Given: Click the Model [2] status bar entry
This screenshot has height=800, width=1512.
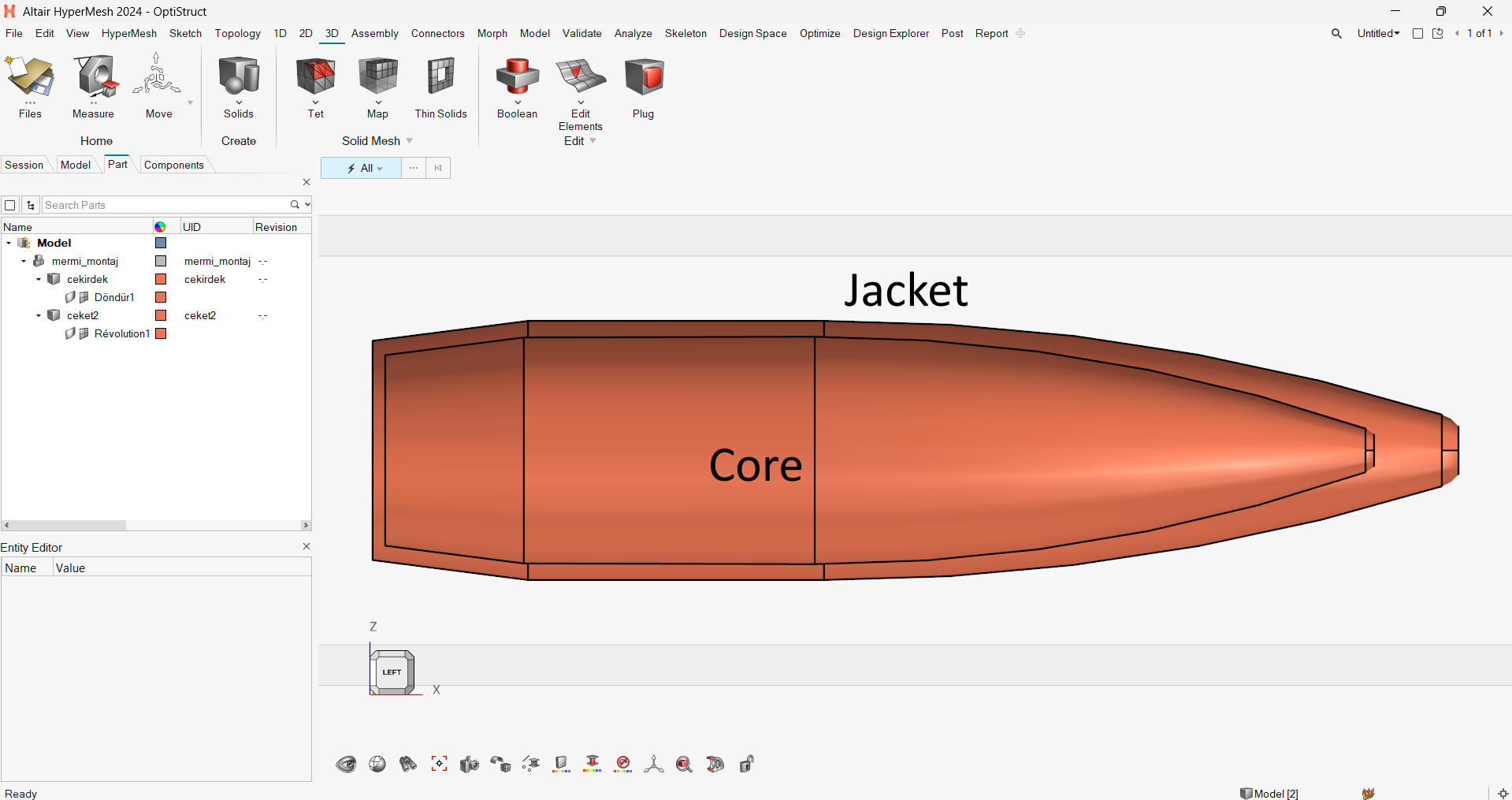Looking at the screenshot, I should coord(1269,793).
